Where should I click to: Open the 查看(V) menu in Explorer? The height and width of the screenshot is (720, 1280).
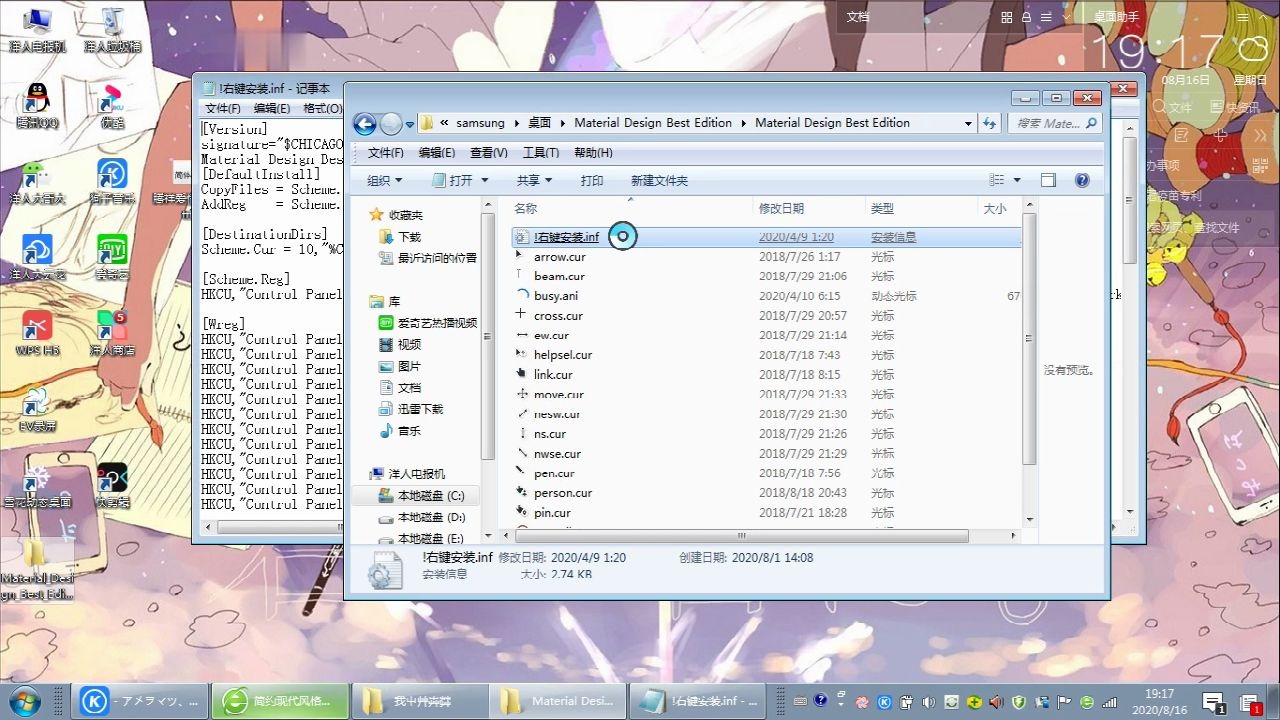(489, 153)
